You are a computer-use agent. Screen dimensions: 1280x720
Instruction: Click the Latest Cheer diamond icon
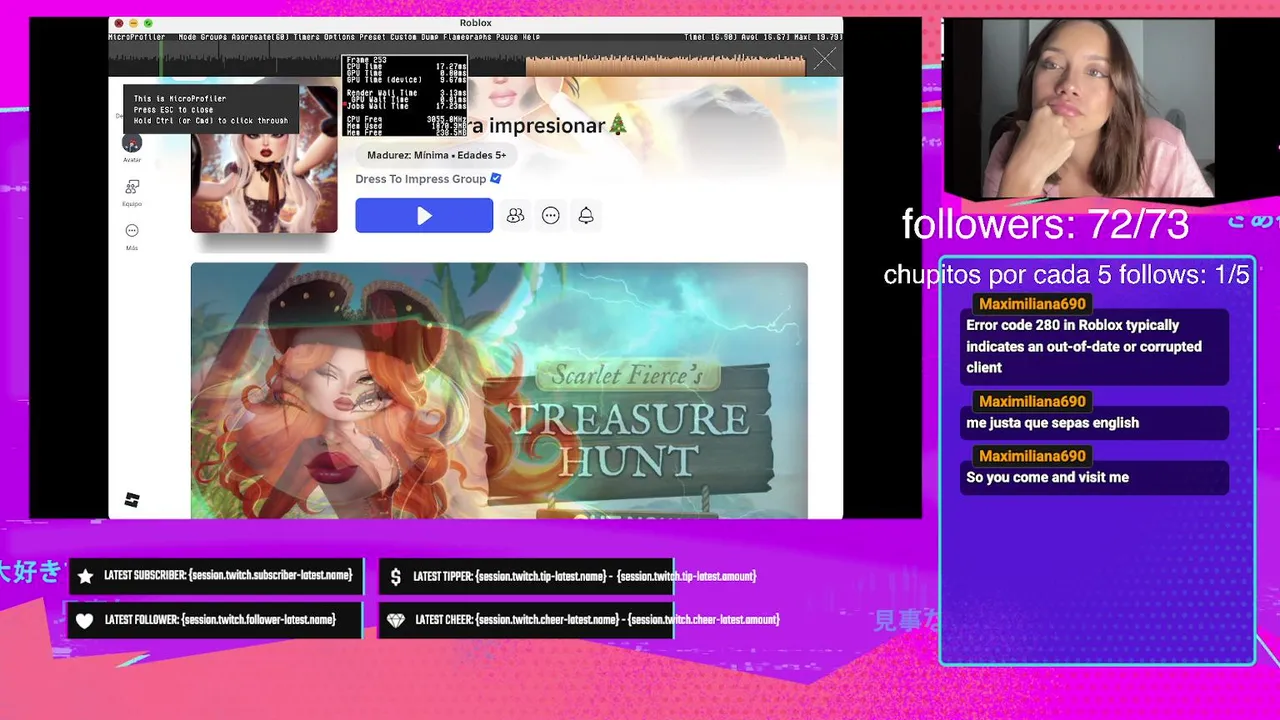point(396,621)
